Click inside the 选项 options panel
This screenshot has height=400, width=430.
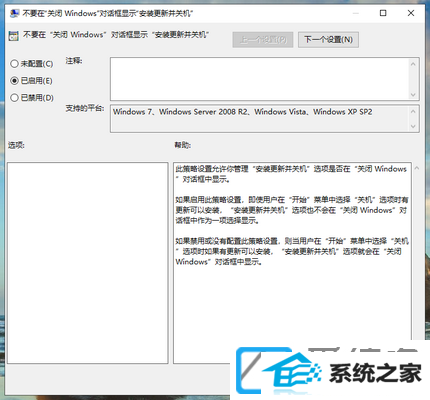[x=87, y=263]
